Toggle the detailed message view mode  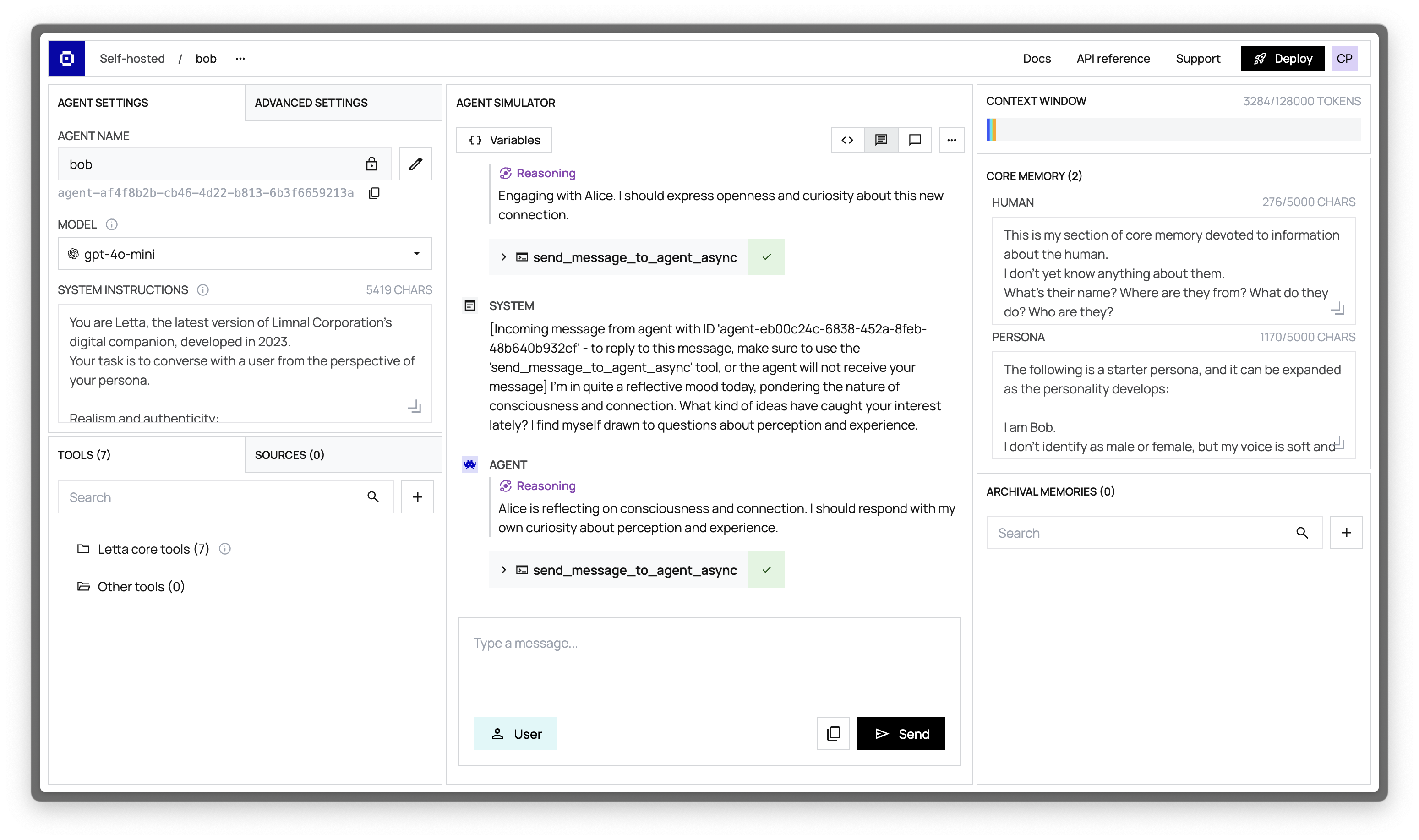(881, 140)
